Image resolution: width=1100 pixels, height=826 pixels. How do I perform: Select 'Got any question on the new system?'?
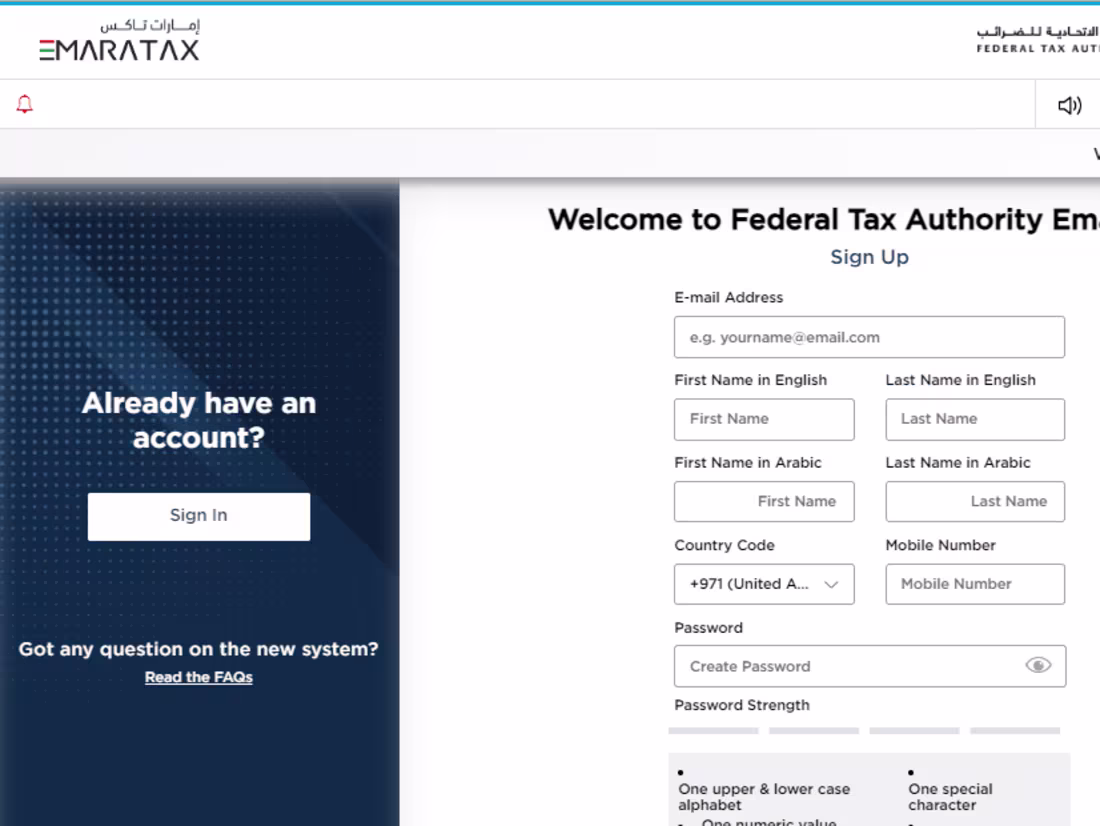click(199, 649)
